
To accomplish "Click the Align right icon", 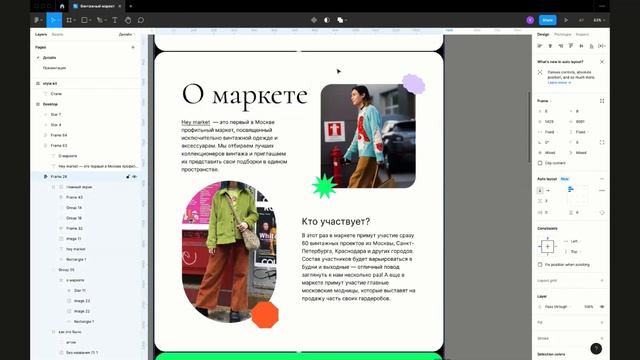I will coord(560,46).
